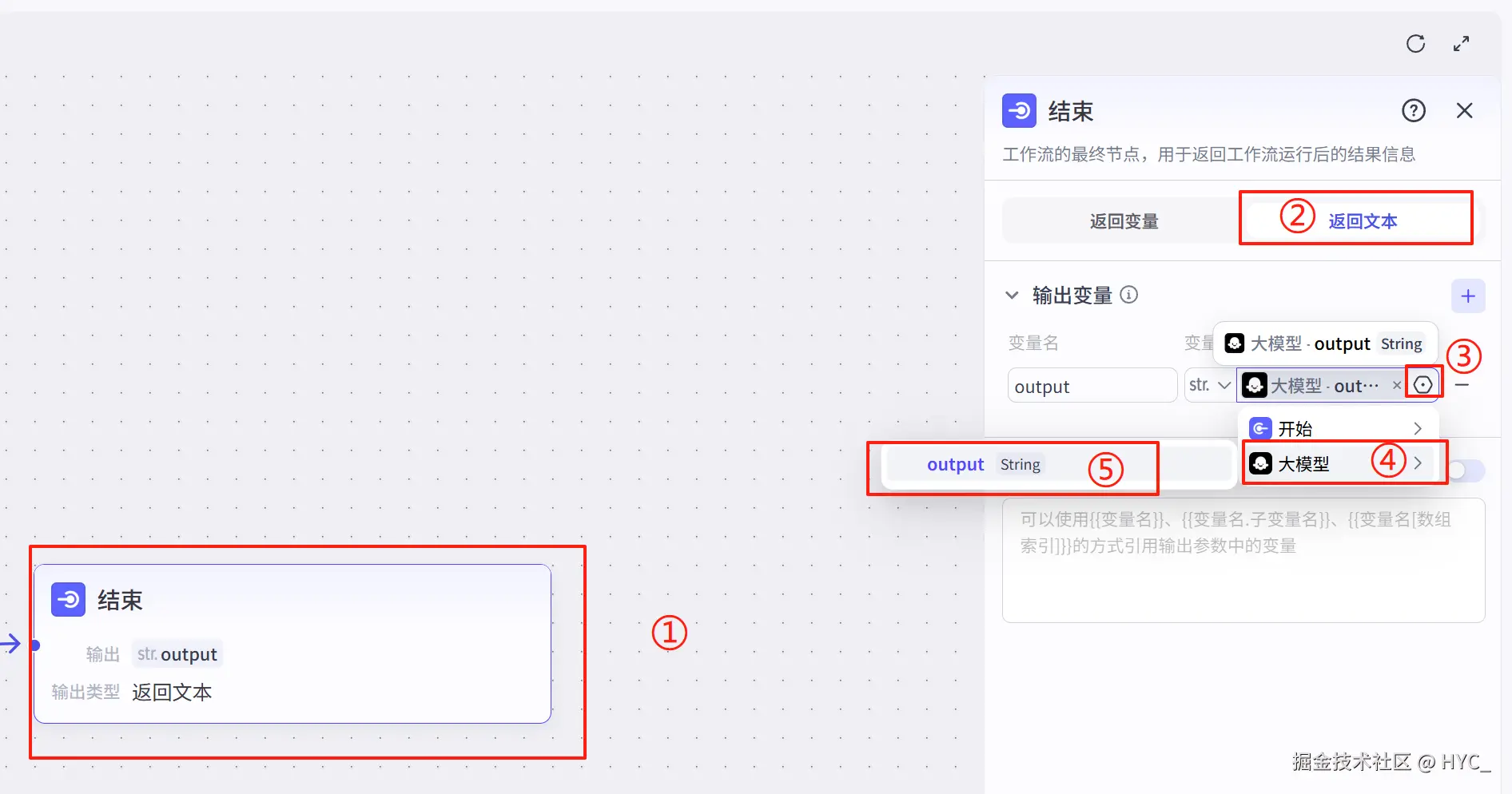Clear the 大模型·out reference value
The width and height of the screenshot is (1512, 794).
tap(1397, 385)
